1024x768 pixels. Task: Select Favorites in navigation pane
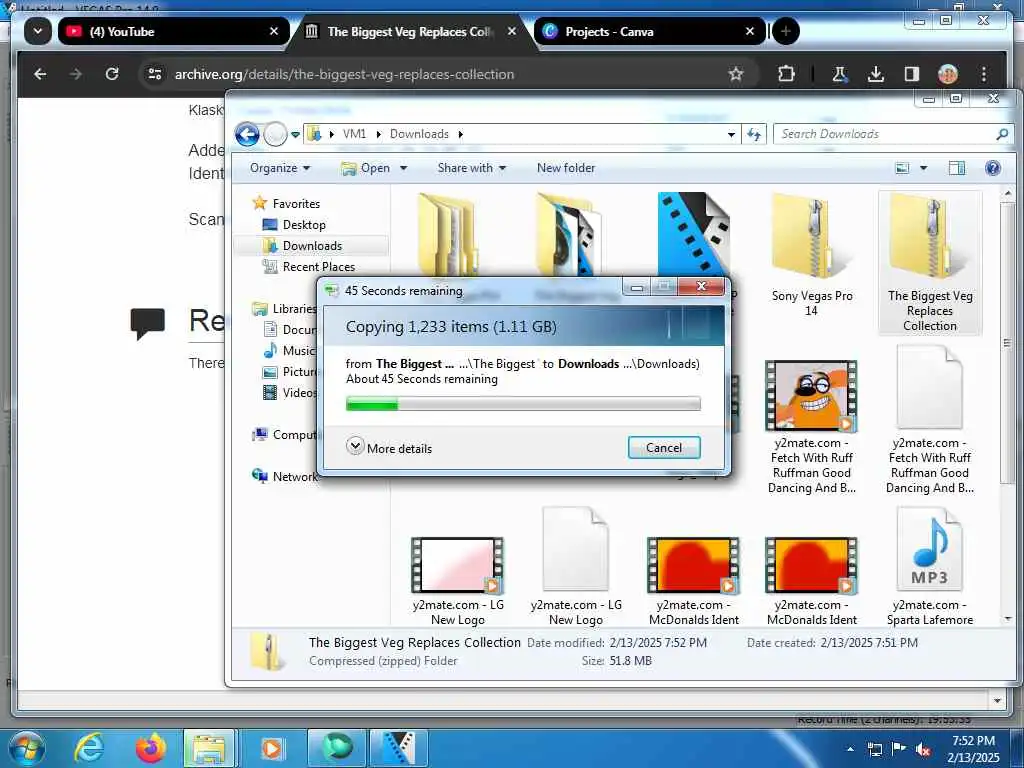[286, 204]
